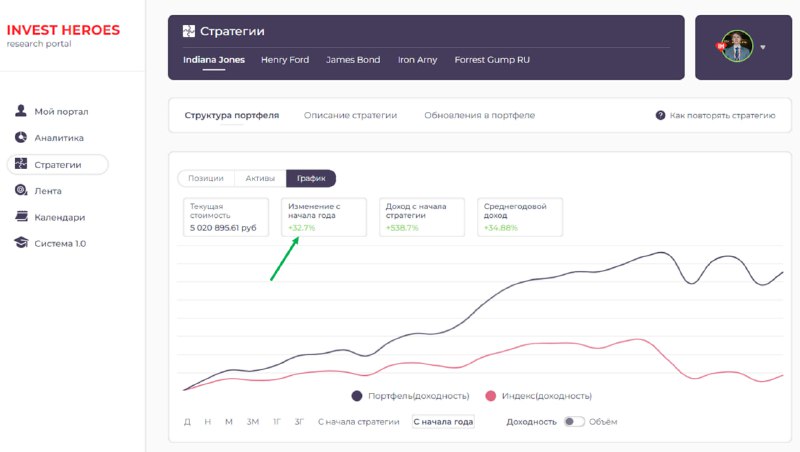Select the Н week period
Screen dimensions: 800x452
[x=208, y=422]
